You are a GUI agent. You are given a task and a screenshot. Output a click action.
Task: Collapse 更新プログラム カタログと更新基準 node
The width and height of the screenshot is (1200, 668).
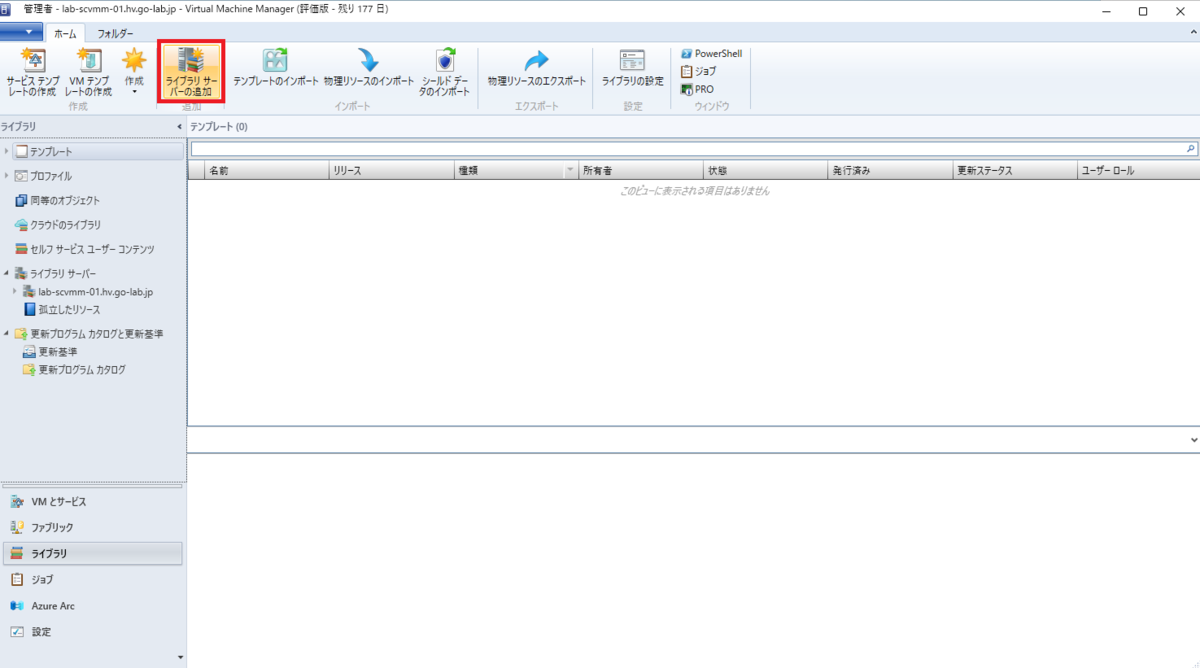(7, 334)
